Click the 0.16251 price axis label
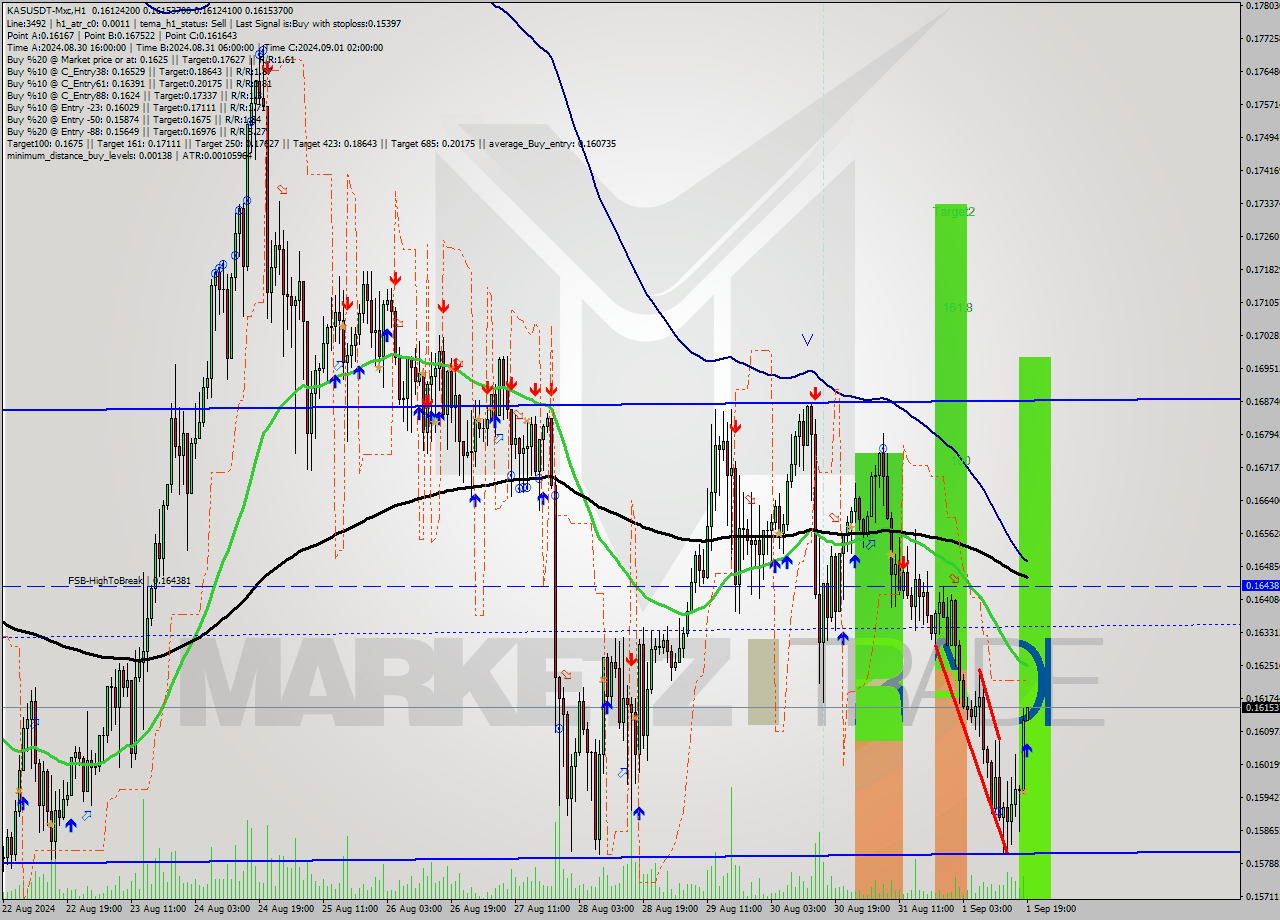The image size is (1280, 920). tap(1261, 665)
